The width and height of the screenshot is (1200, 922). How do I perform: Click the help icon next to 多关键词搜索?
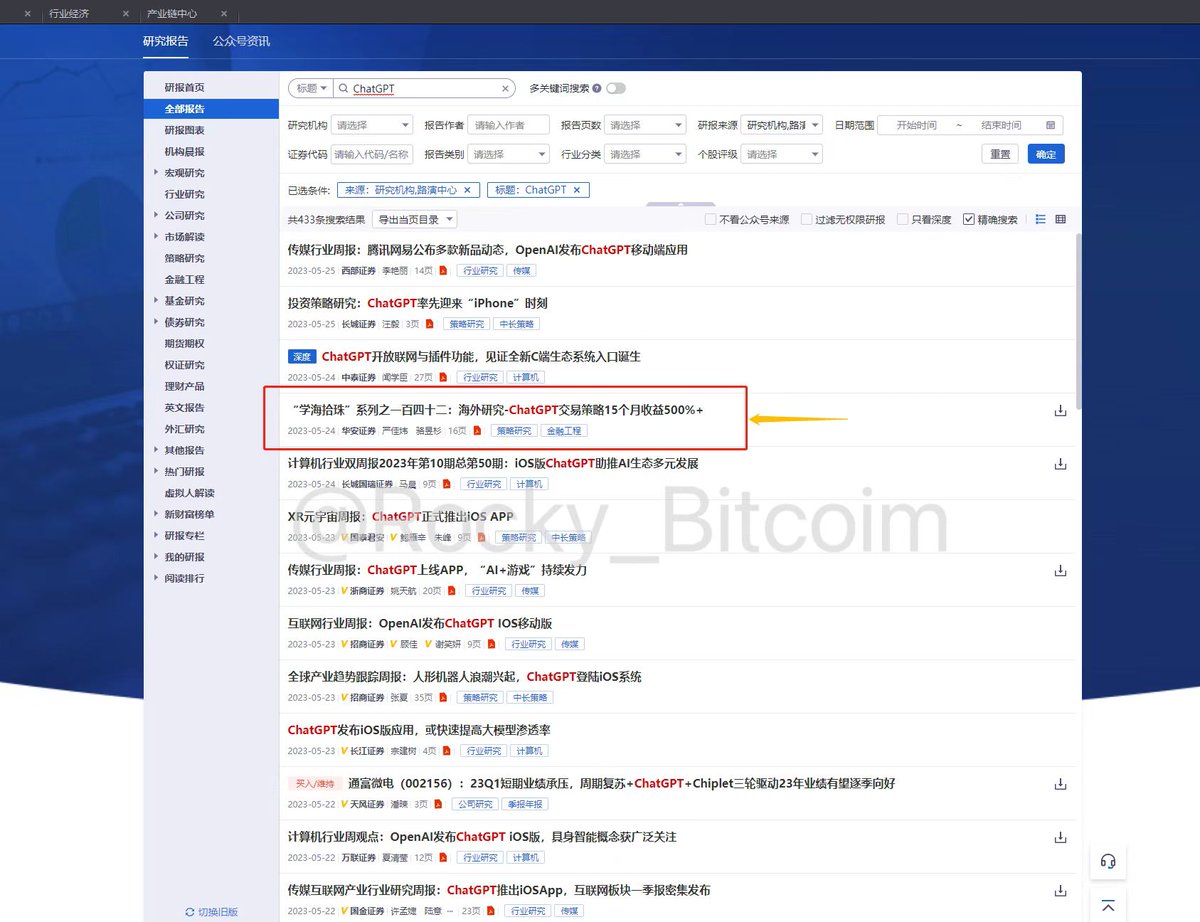pyautogui.click(x=597, y=89)
